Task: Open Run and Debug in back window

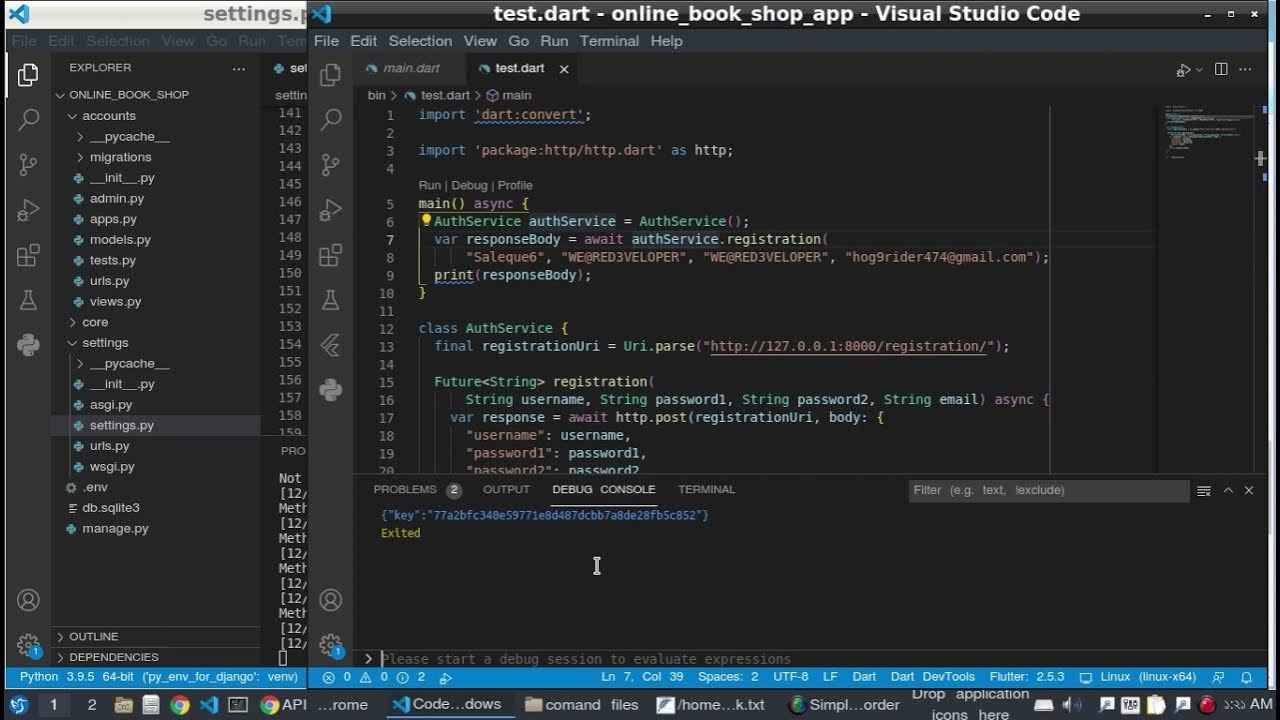Action: click(x=28, y=211)
